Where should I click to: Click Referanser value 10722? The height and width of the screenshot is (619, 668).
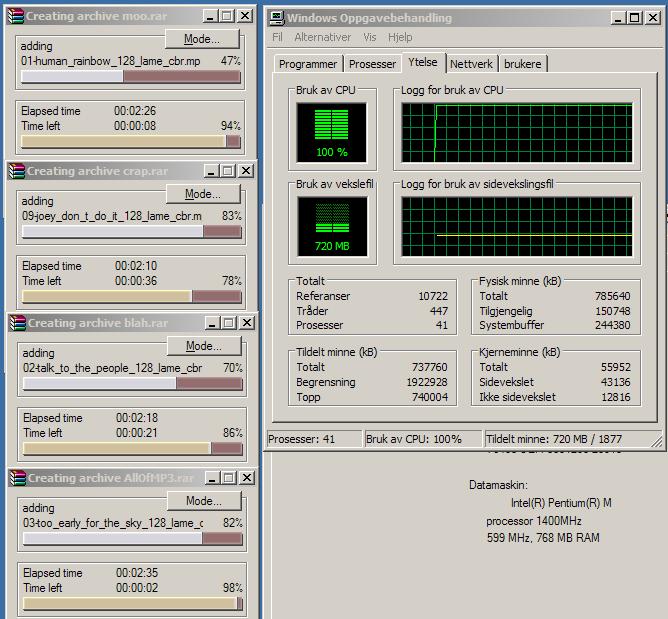433,296
